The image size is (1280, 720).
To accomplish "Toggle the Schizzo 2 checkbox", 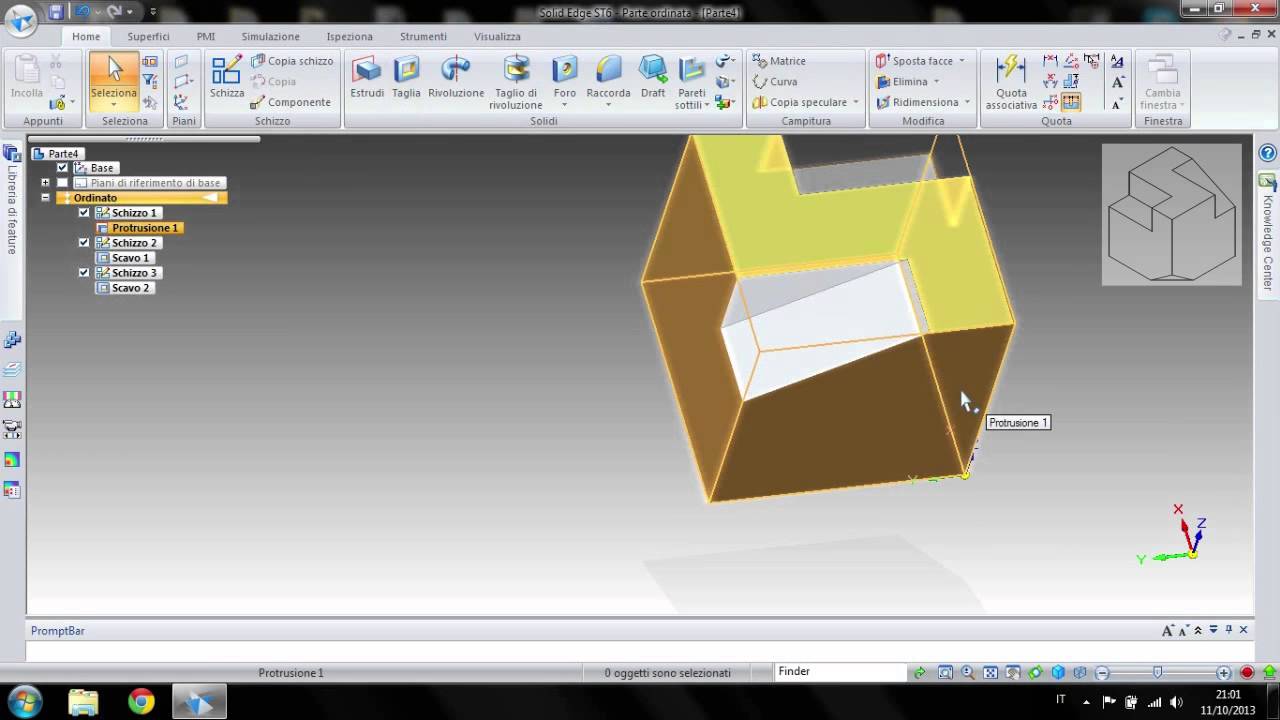I will click(x=84, y=243).
